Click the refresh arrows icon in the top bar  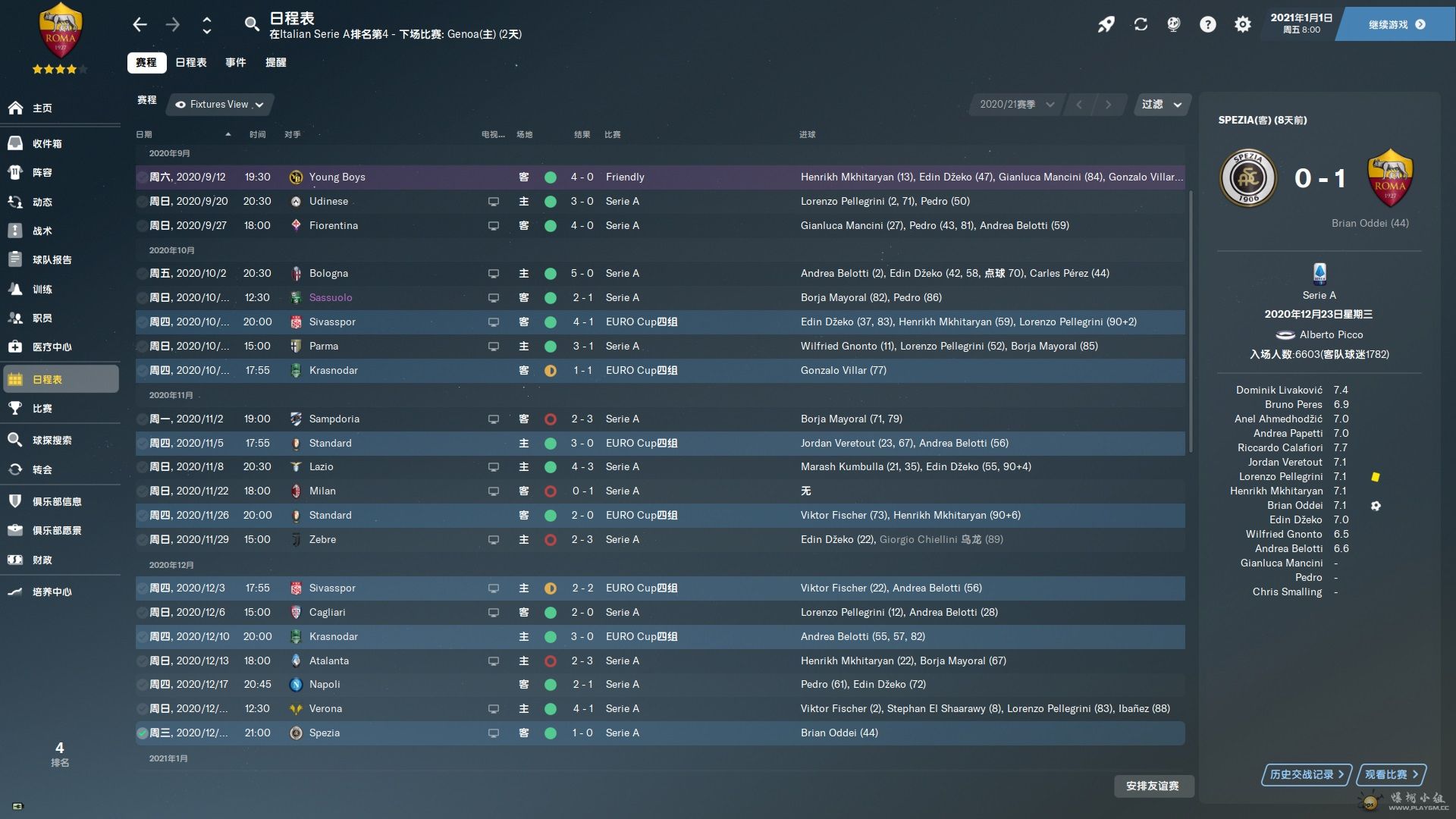pyautogui.click(x=1141, y=24)
